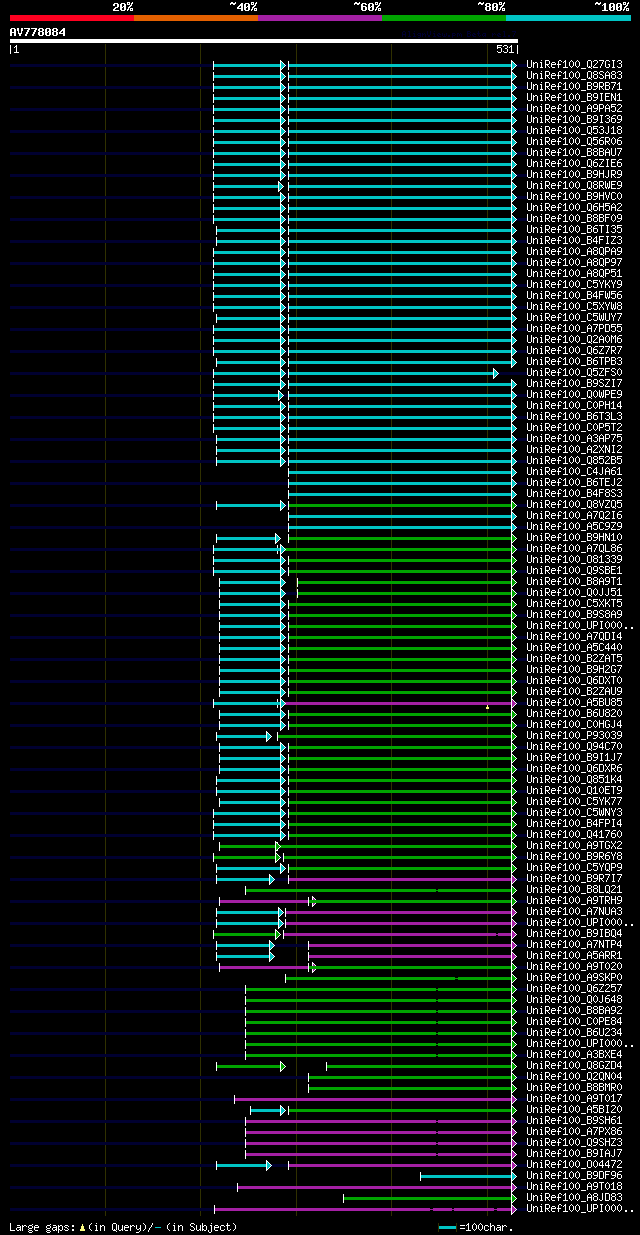Select the UniRef100_O04472 label
The image size is (640, 1235).
[x=574, y=1164]
